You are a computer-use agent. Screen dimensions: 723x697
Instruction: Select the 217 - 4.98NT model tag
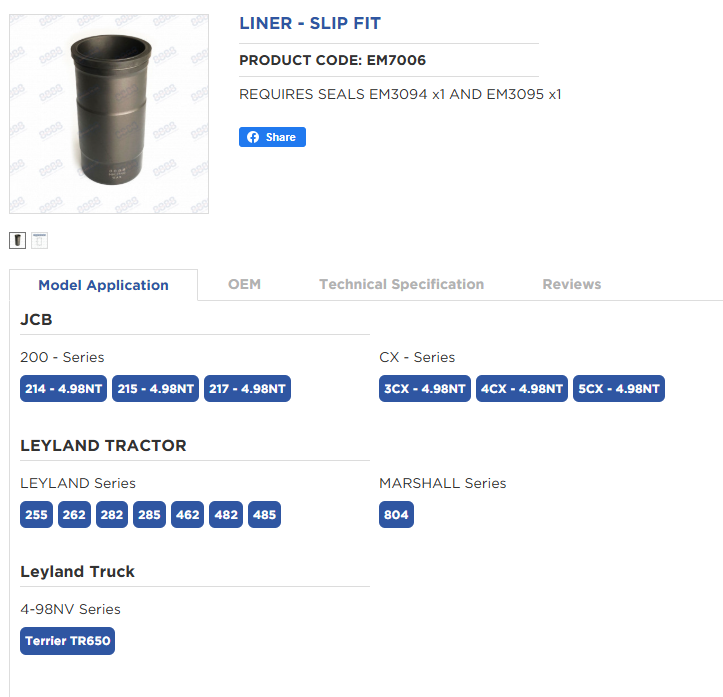pyautogui.click(x=247, y=389)
